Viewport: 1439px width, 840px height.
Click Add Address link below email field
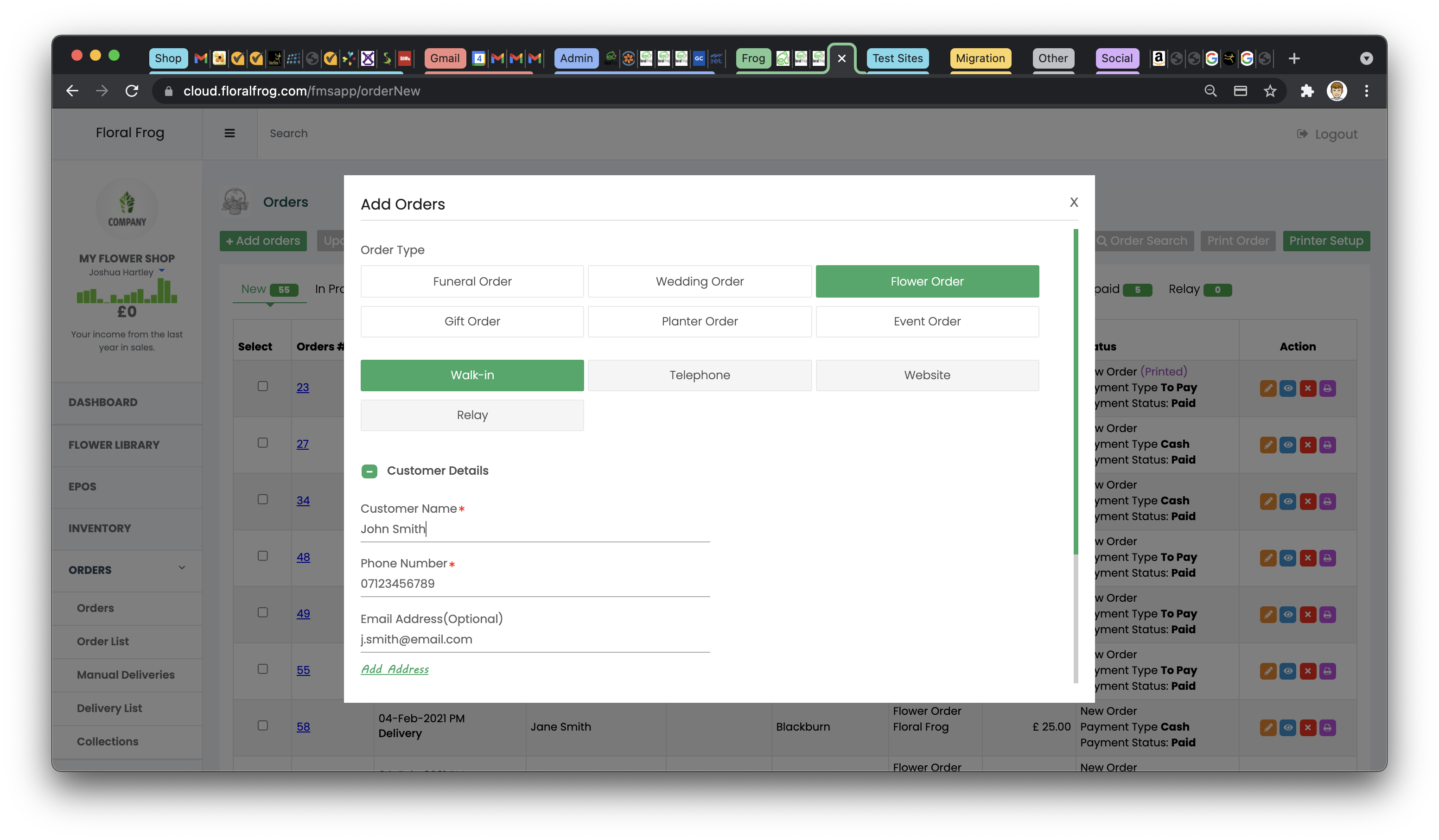point(395,669)
